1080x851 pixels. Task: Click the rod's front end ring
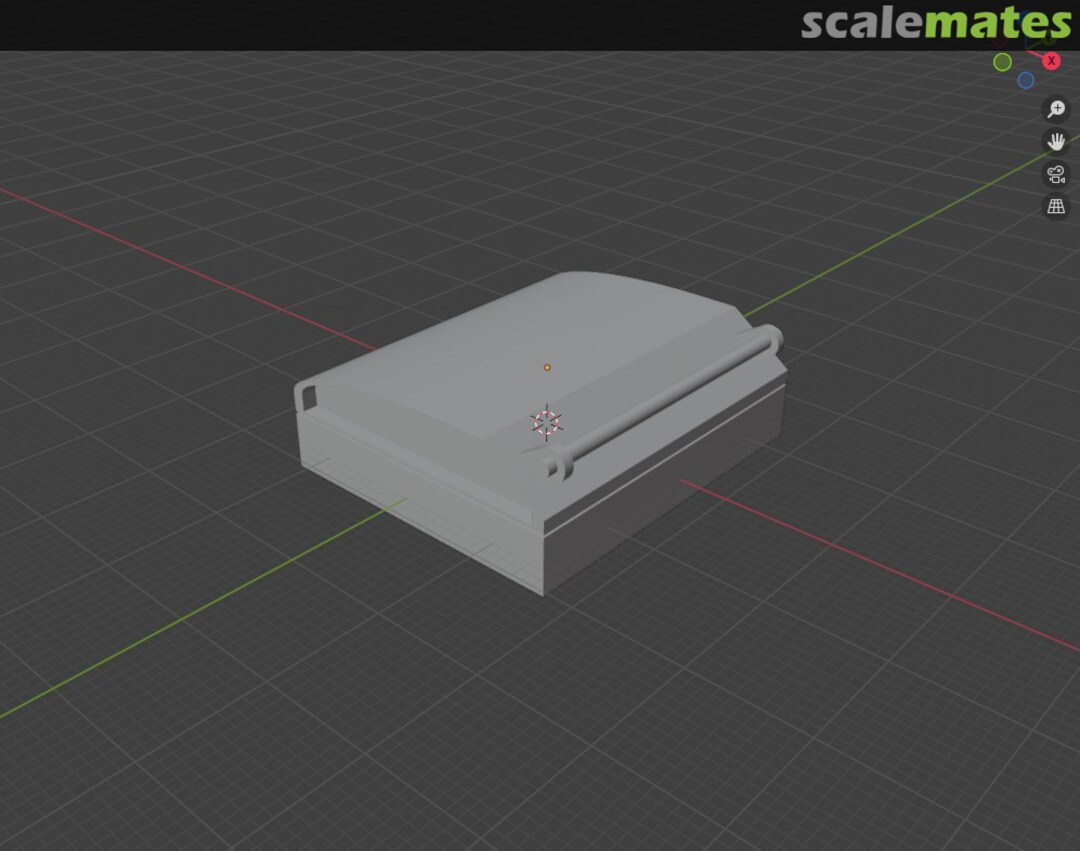(560, 465)
